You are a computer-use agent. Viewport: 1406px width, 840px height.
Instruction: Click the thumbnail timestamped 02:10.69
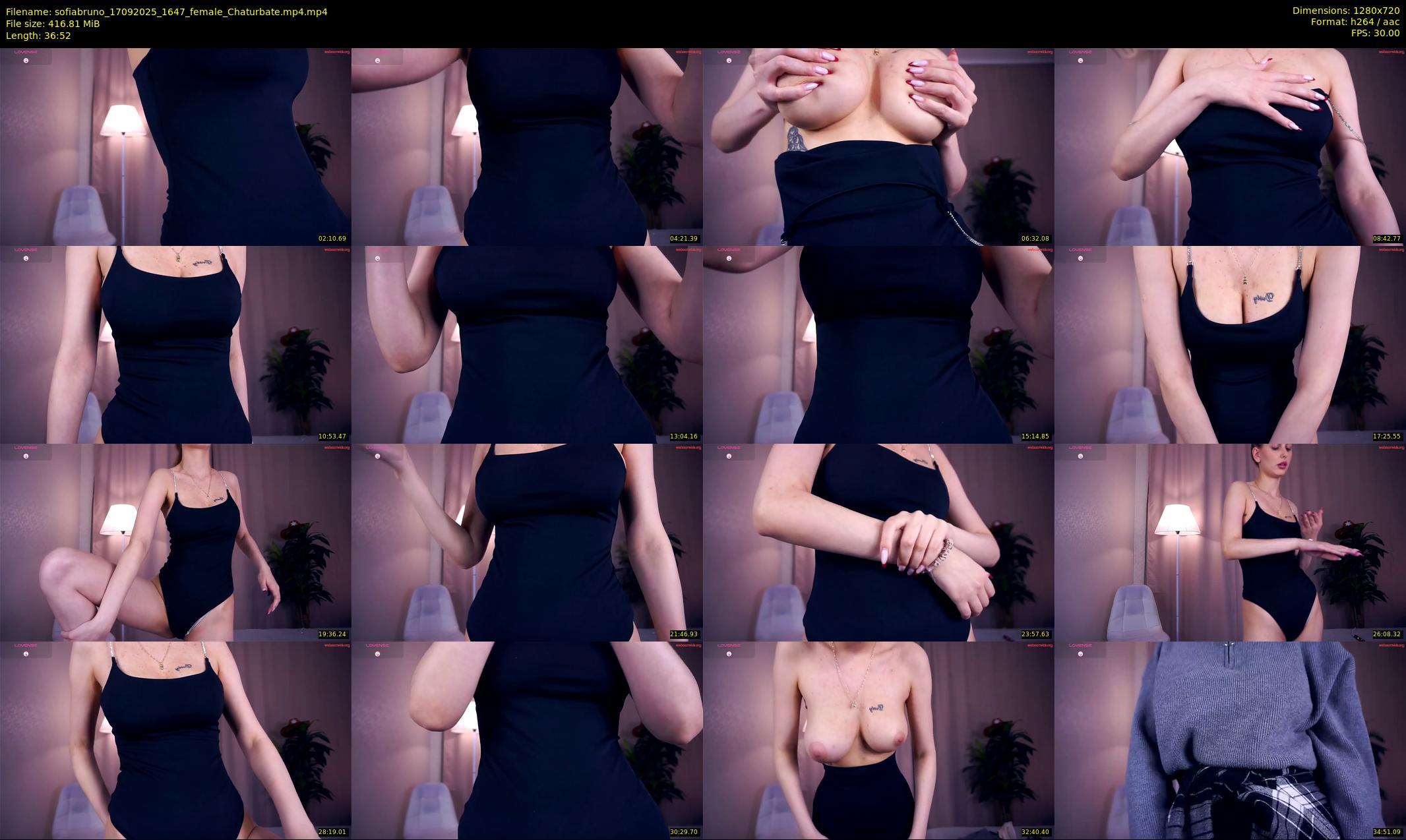pos(175,146)
